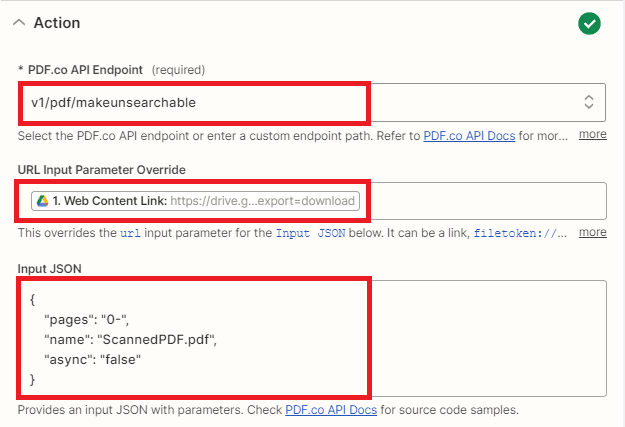Viewport: 625px width, 427px height.
Task: Click the bold Input JSON field label
Action: pos(51,267)
